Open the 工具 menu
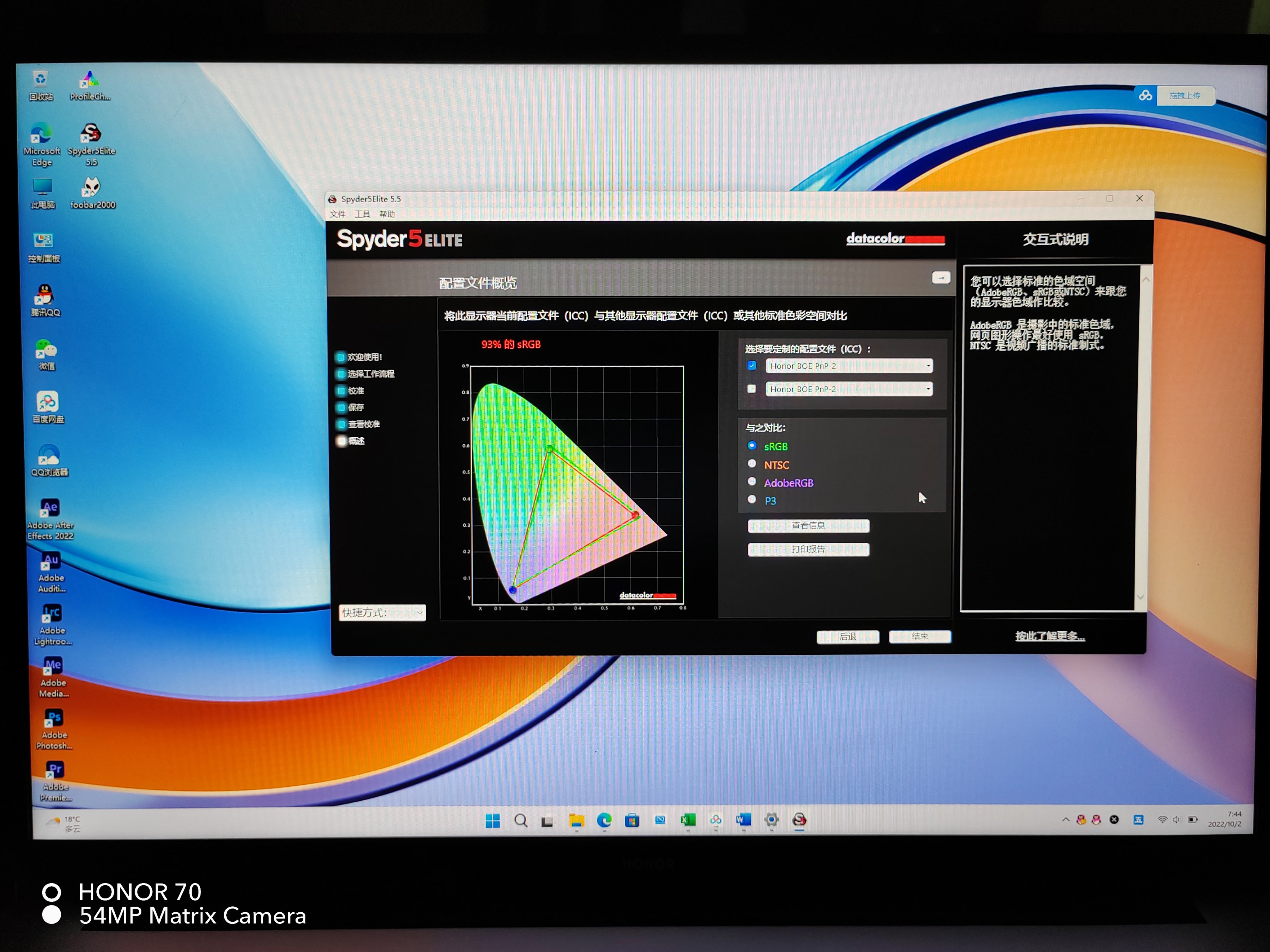 [362, 214]
